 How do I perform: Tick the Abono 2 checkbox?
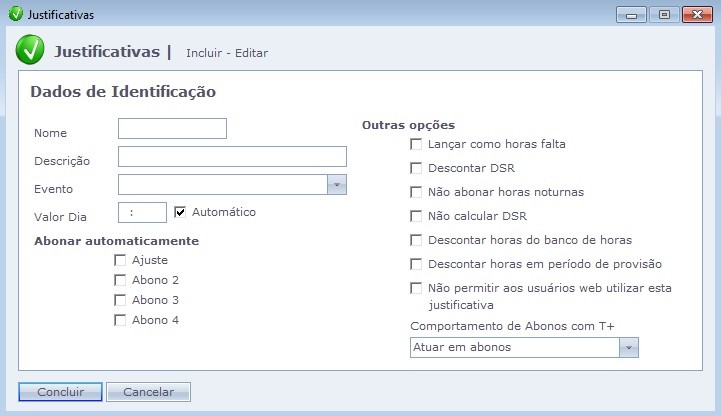click(x=120, y=280)
